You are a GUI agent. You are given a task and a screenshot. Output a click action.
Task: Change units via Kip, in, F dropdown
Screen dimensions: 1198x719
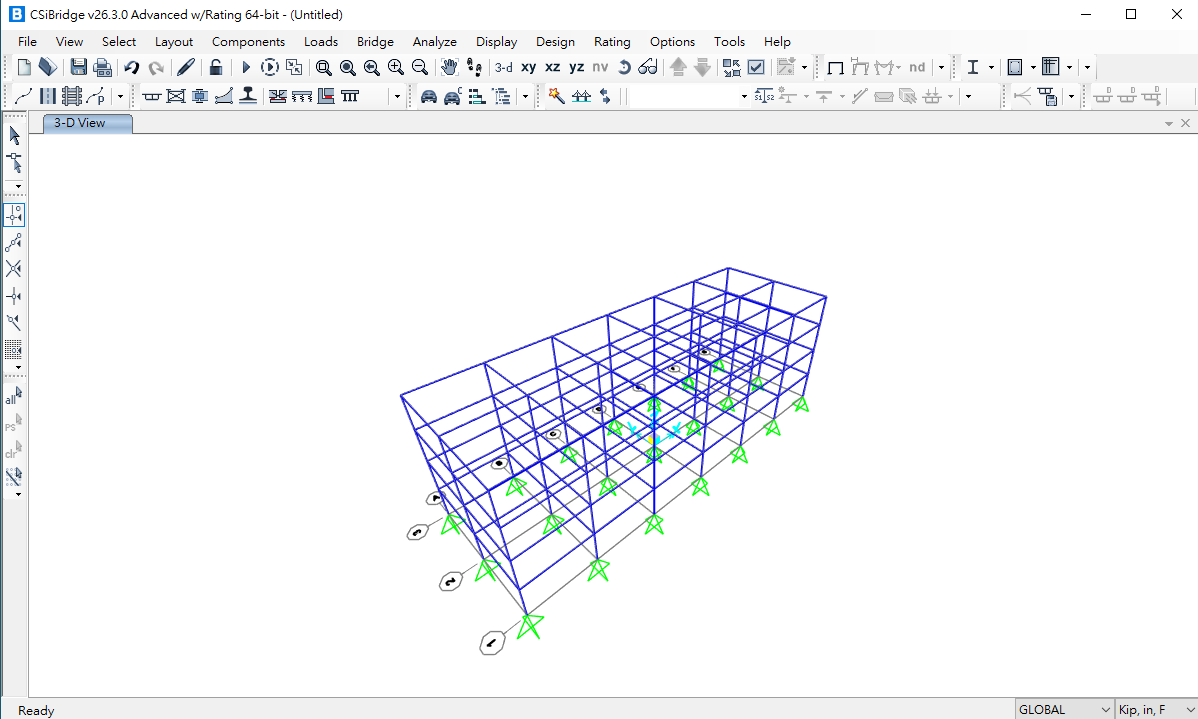pos(1157,710)
